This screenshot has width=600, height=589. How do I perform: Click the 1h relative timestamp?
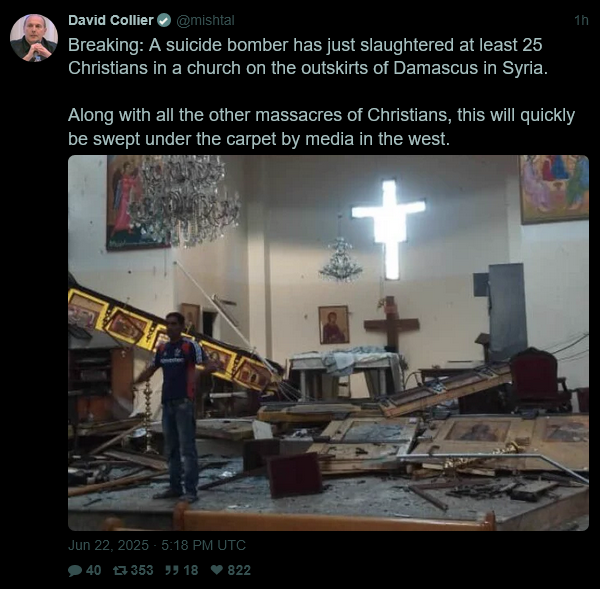click(581, 20)
